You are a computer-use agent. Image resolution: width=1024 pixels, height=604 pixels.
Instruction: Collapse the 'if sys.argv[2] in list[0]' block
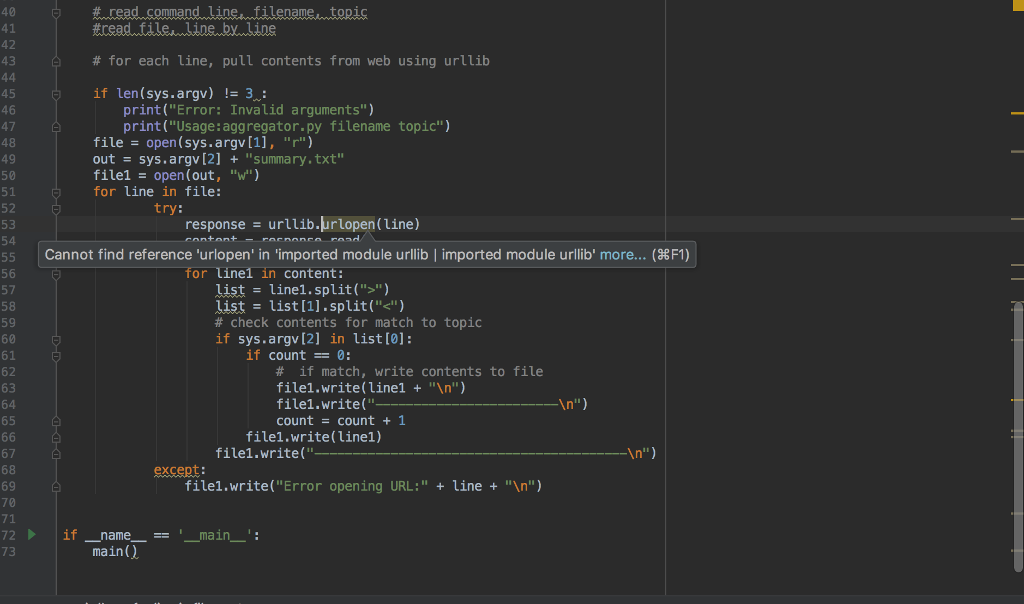[56, 340]
